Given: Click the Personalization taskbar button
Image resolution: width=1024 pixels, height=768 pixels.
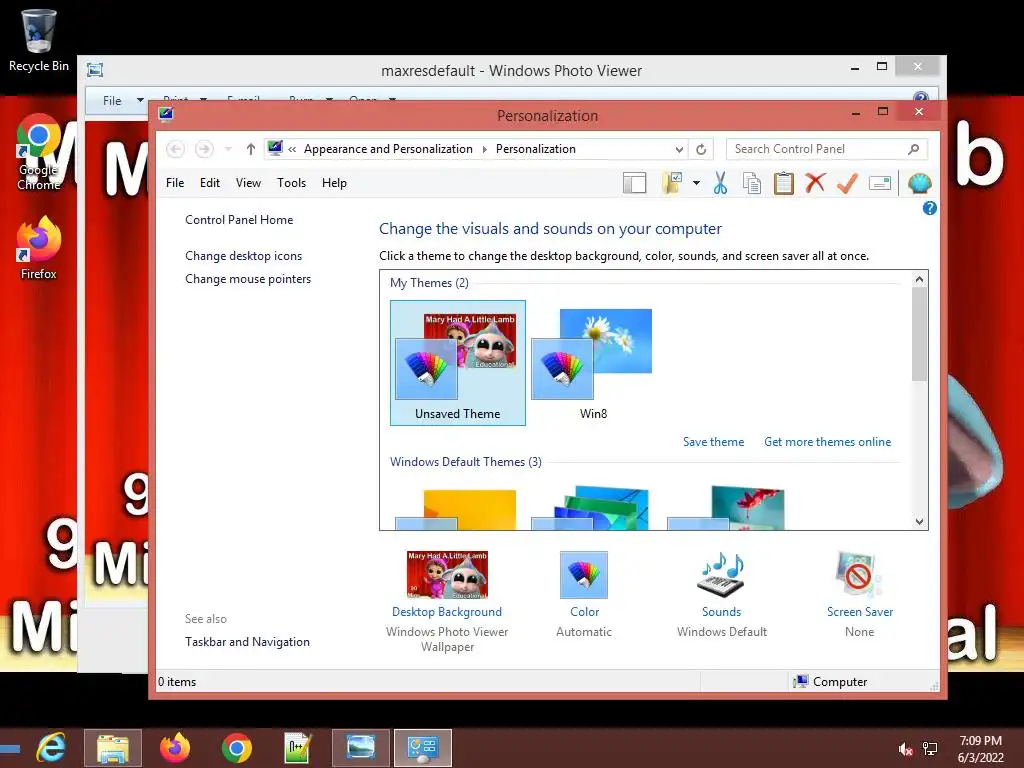Looking at the screenshot, I should [423, 748].
